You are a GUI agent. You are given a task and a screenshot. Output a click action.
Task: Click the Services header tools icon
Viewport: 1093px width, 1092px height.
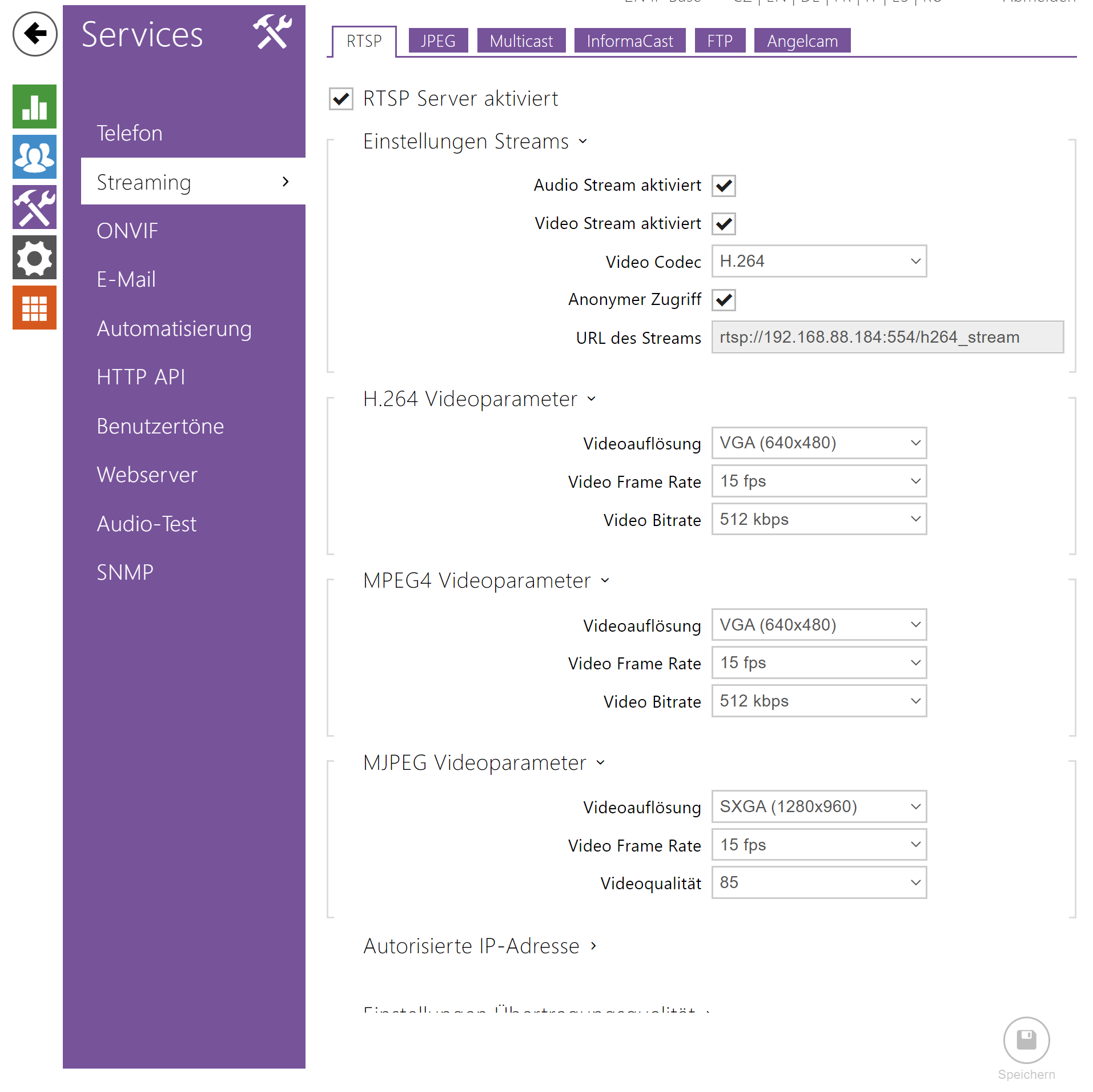click(x=272, y=33)
